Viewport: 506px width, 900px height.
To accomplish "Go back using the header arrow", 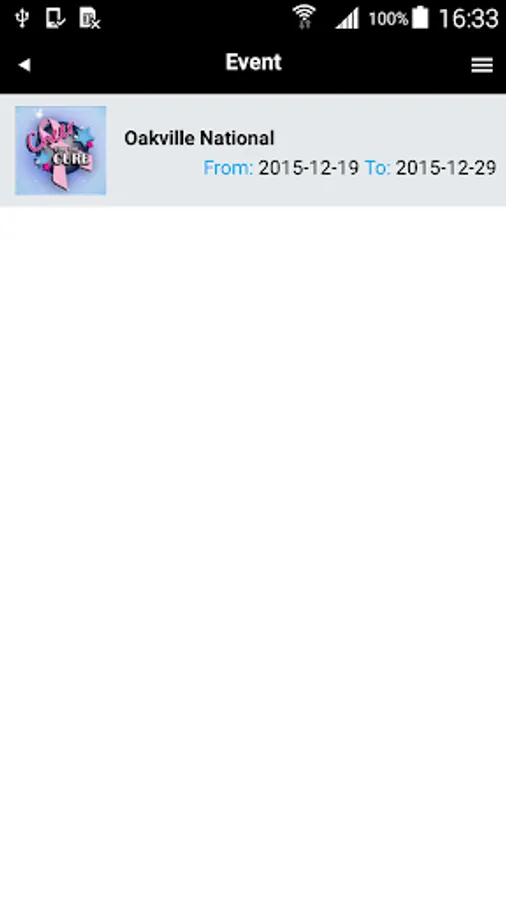I will point(24,65).
